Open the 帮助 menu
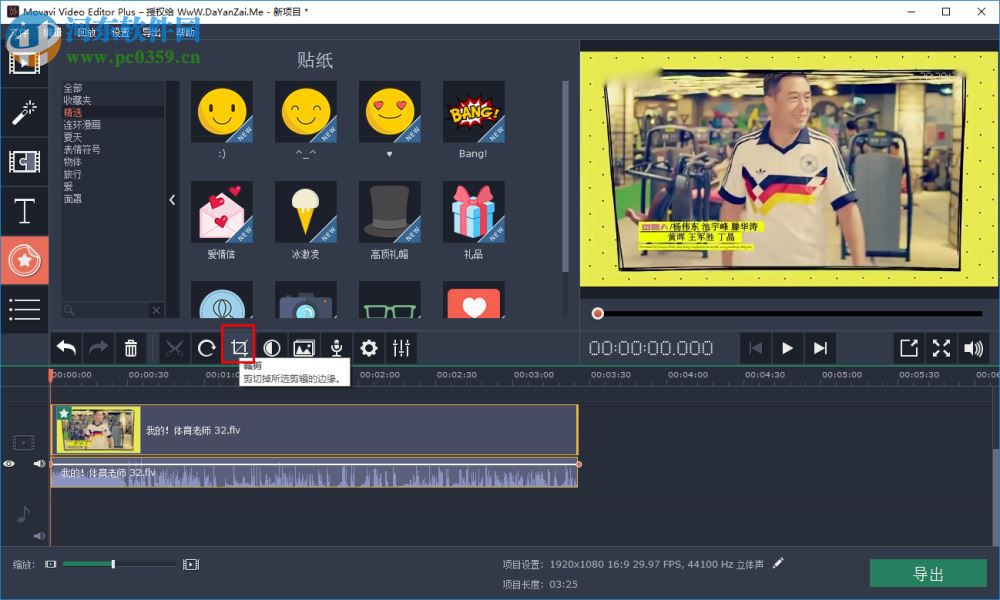The width and height of the screenshot is (1000, 600). pos(185,31)
